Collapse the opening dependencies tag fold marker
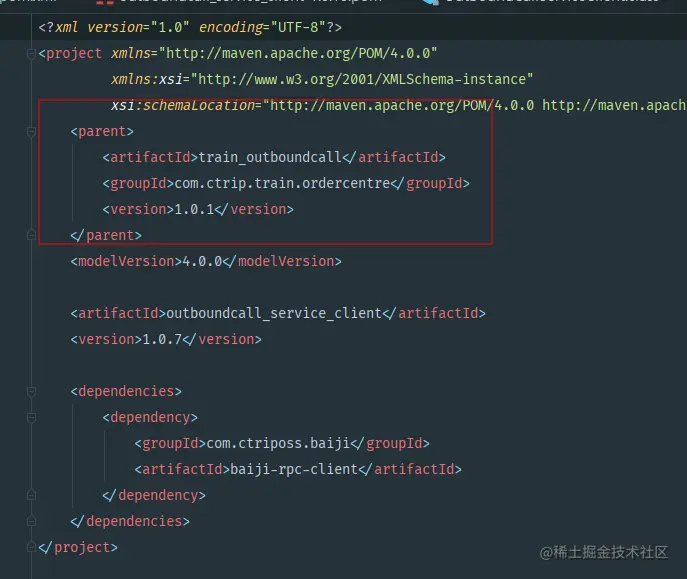This screenshot has height=579, width=687. tap(31, 392)
